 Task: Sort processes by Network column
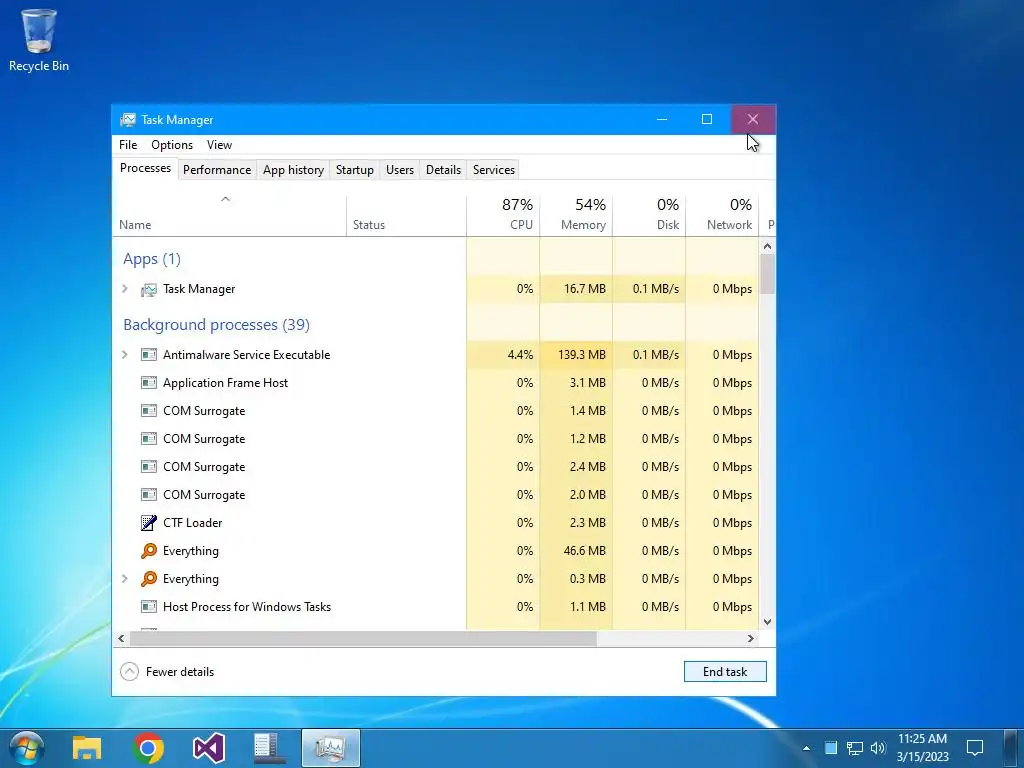tap(722, 216)
